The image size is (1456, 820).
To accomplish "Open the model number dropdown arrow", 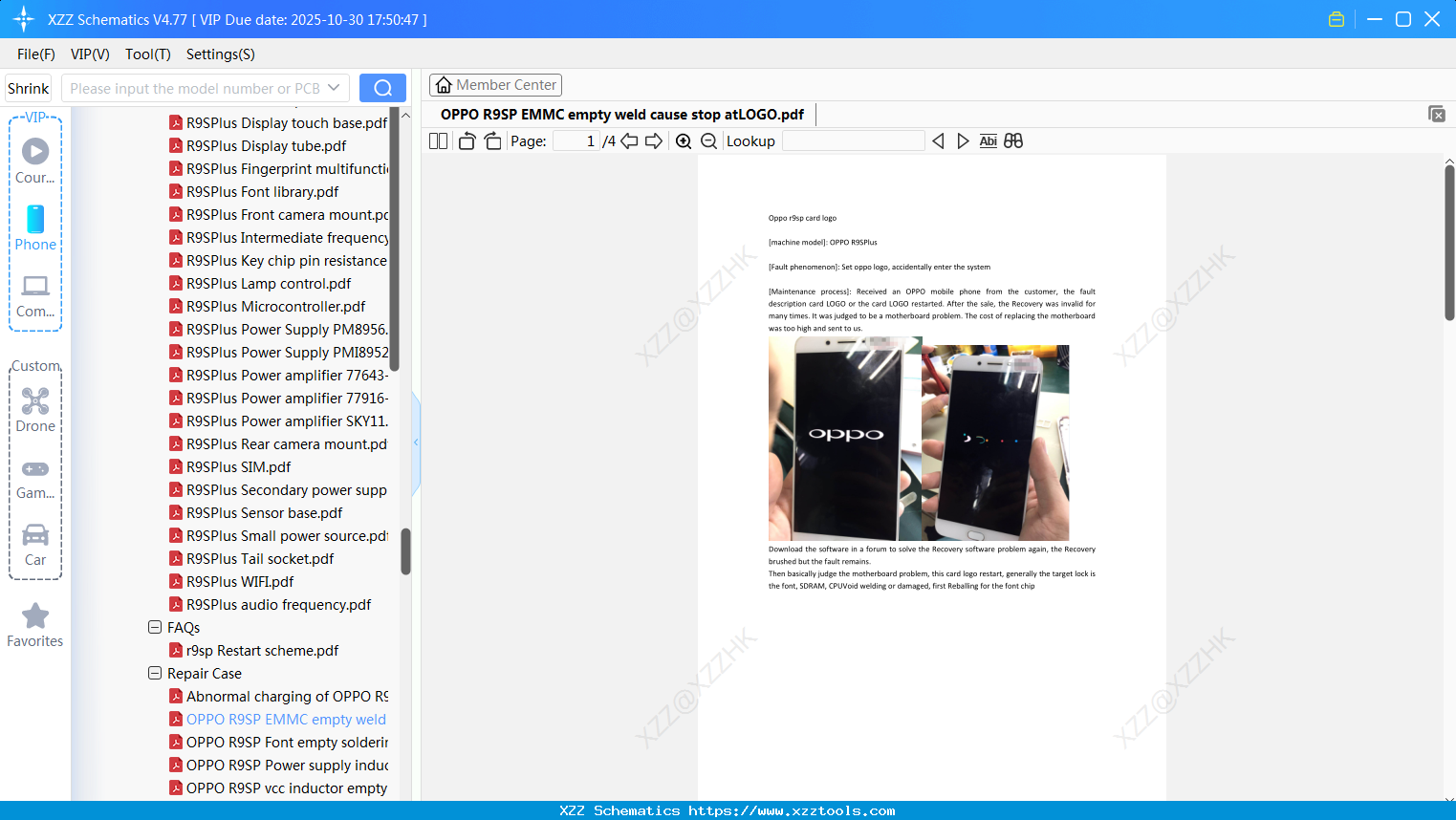I will (x=334, y=88).
